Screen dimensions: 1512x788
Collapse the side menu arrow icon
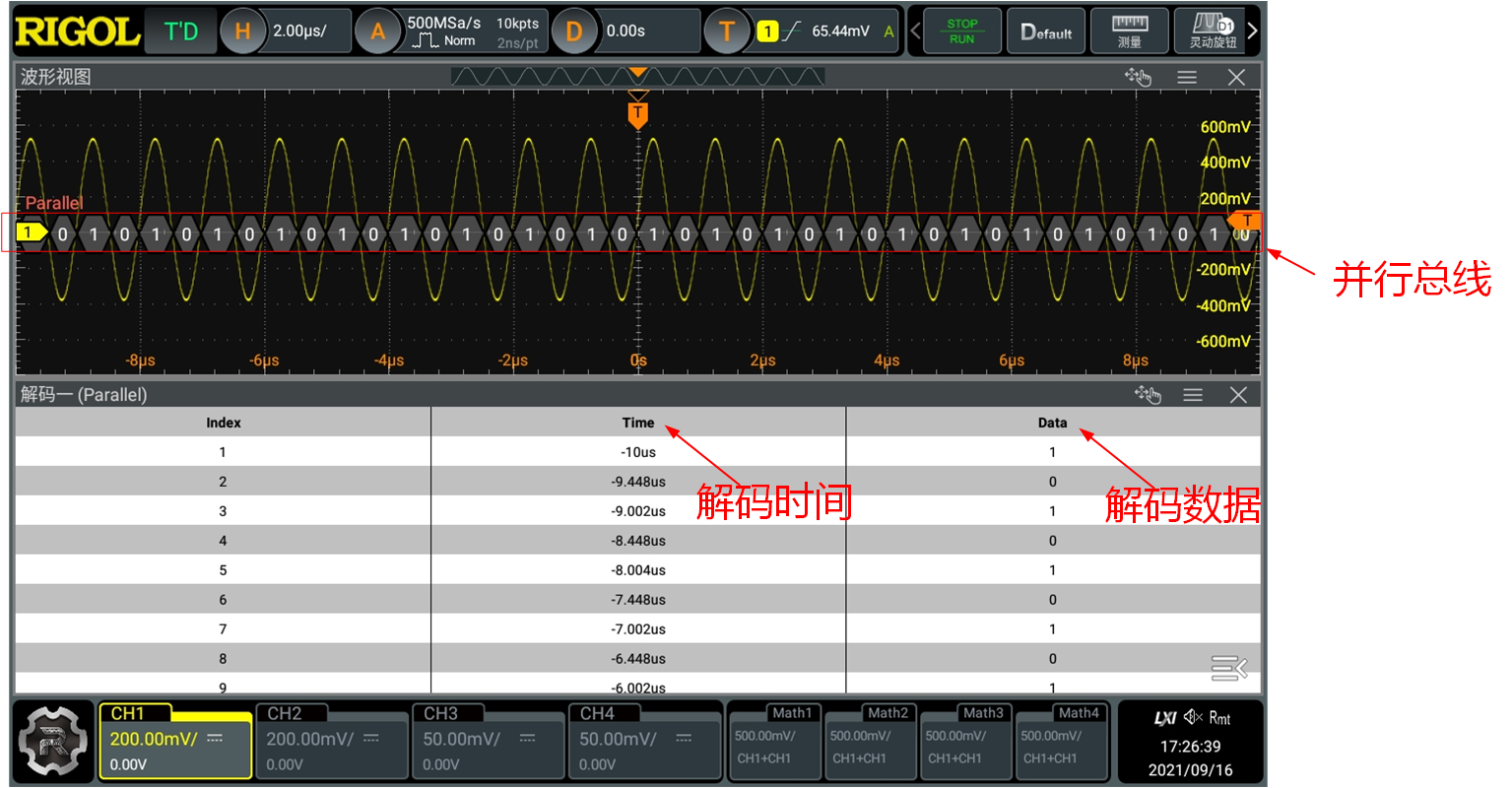click(x=1229, y=669)
